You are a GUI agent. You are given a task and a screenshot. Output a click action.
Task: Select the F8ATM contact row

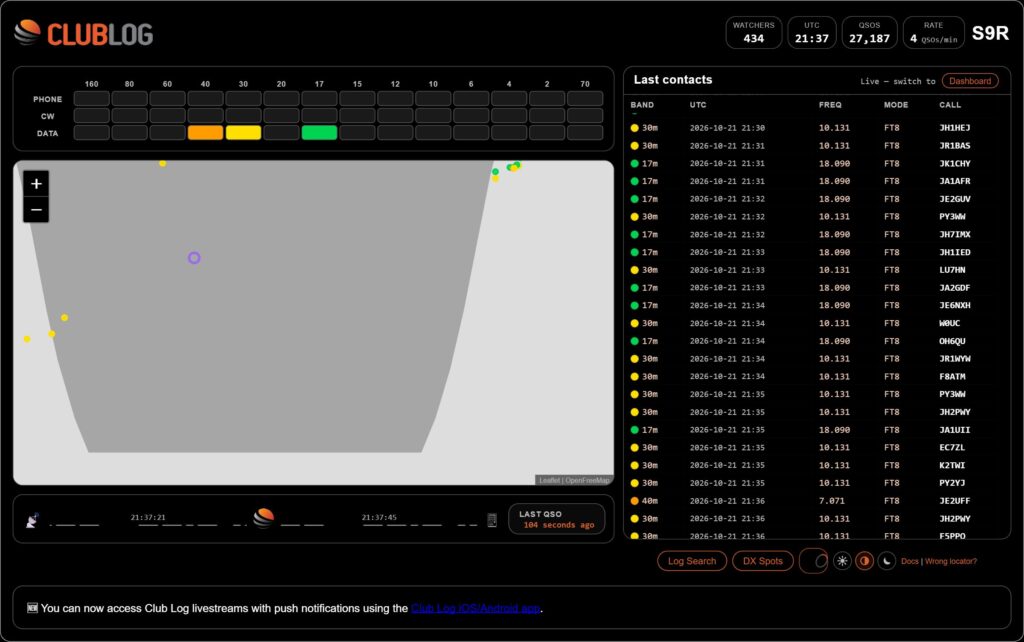tap(816, 376)
